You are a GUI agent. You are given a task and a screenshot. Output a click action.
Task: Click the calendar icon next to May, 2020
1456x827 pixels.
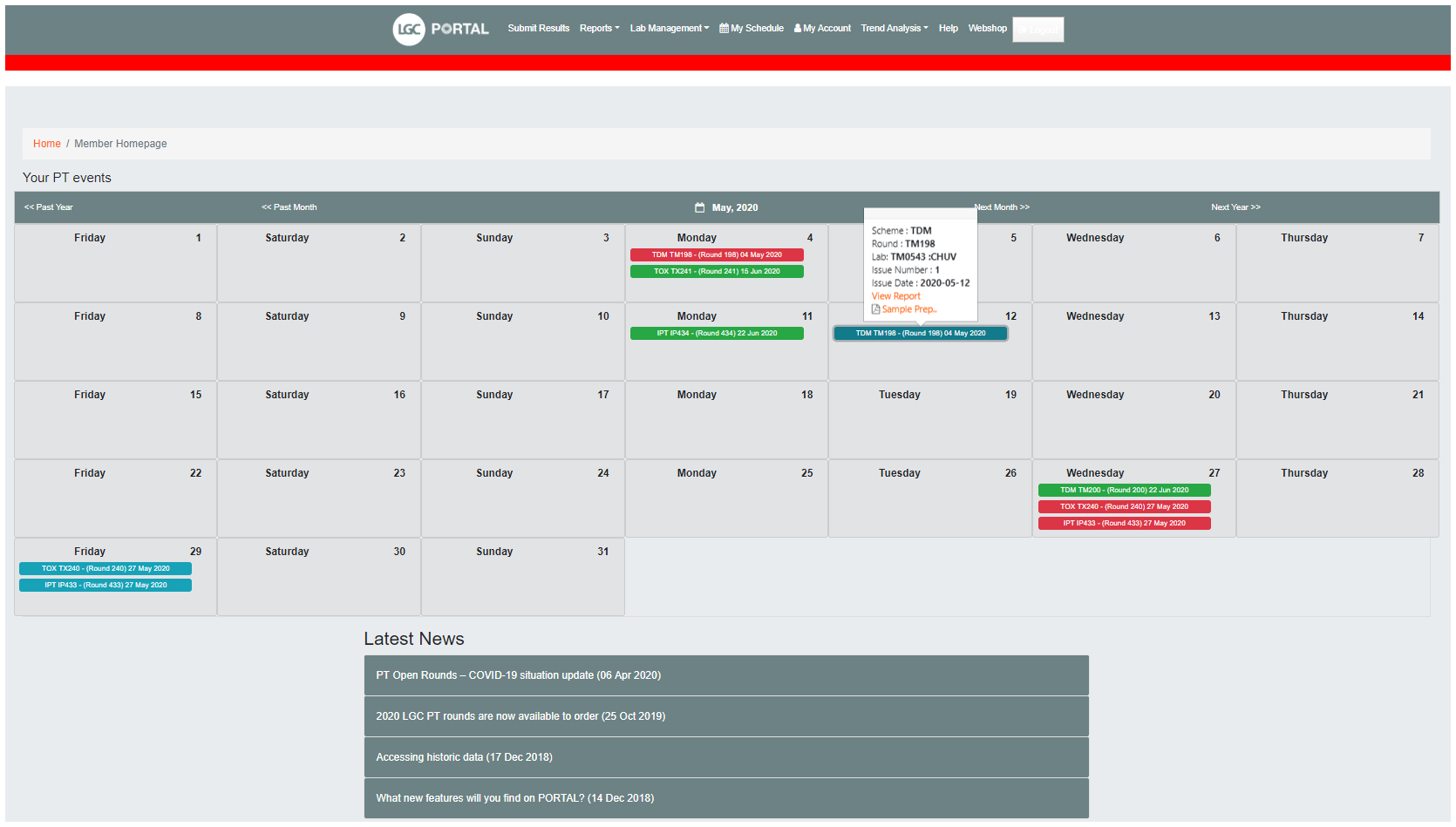pos(699,207)
